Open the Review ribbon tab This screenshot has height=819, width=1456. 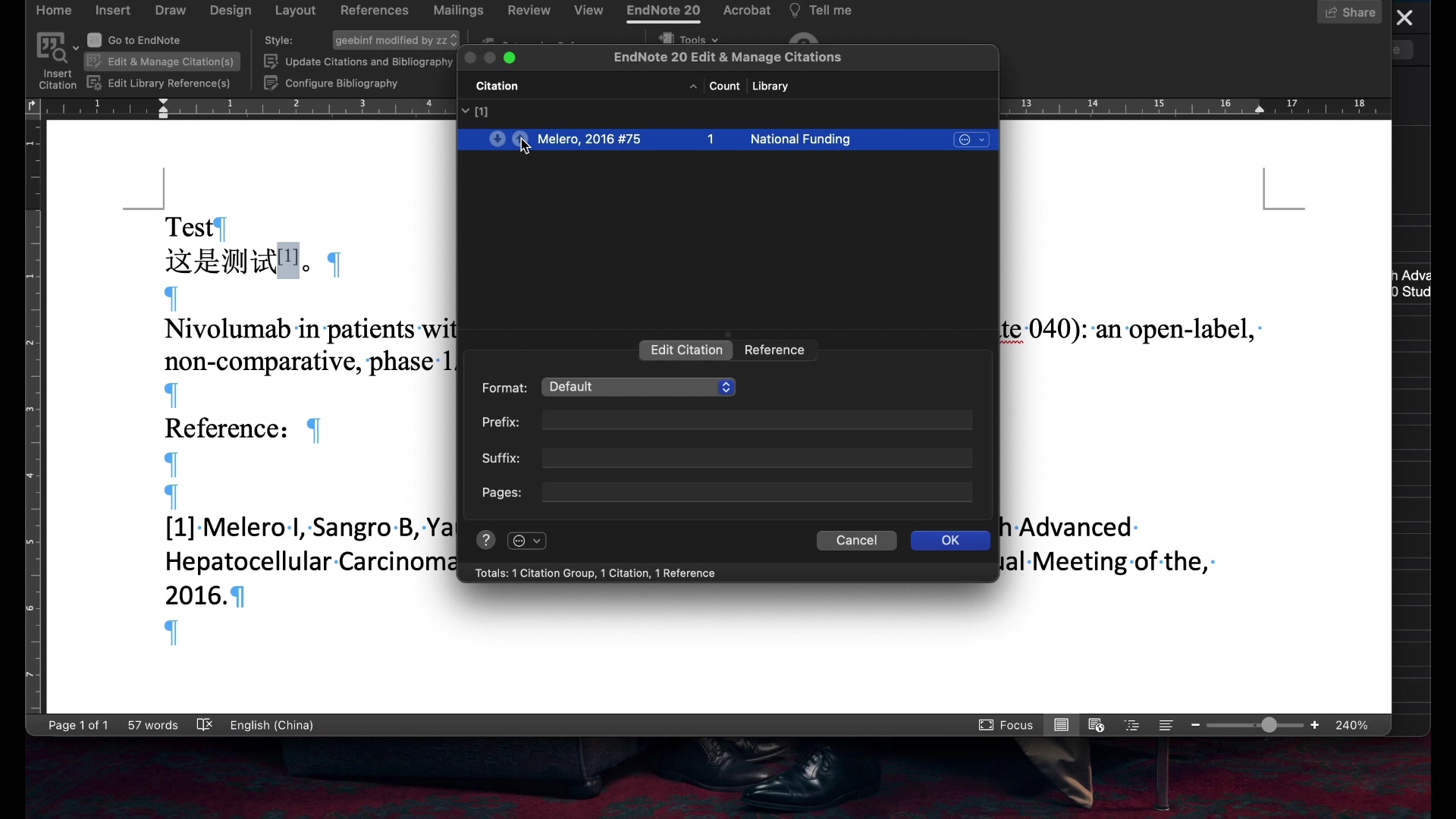click(529, 11)
